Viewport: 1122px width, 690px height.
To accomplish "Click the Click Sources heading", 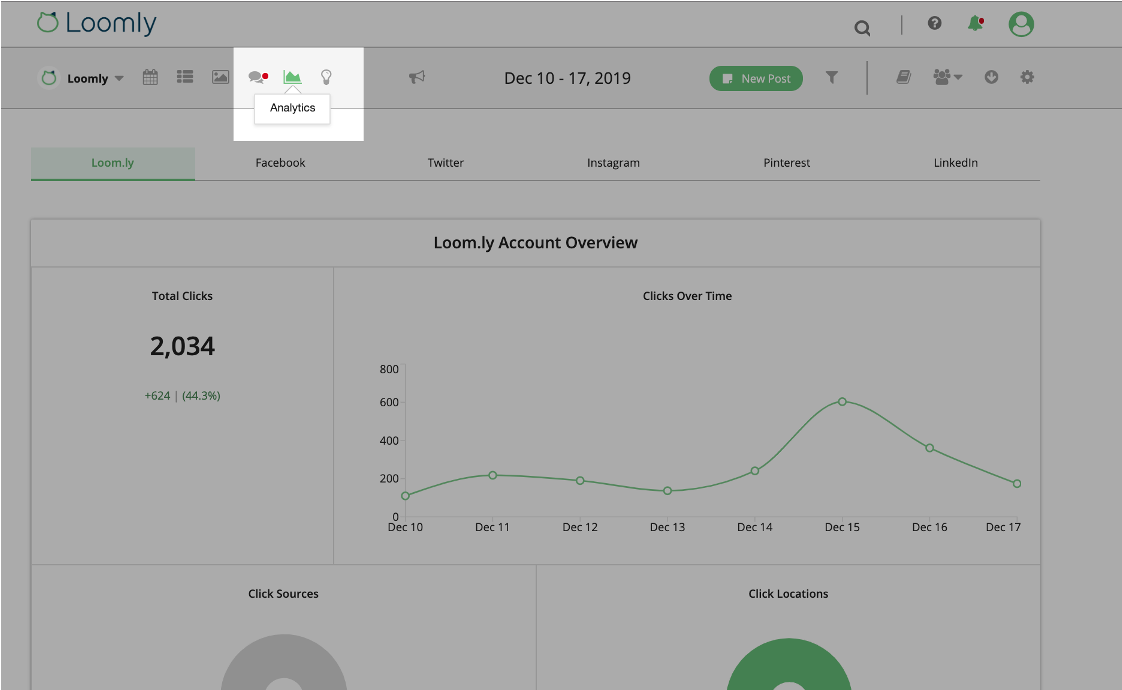I will (283, 594).
